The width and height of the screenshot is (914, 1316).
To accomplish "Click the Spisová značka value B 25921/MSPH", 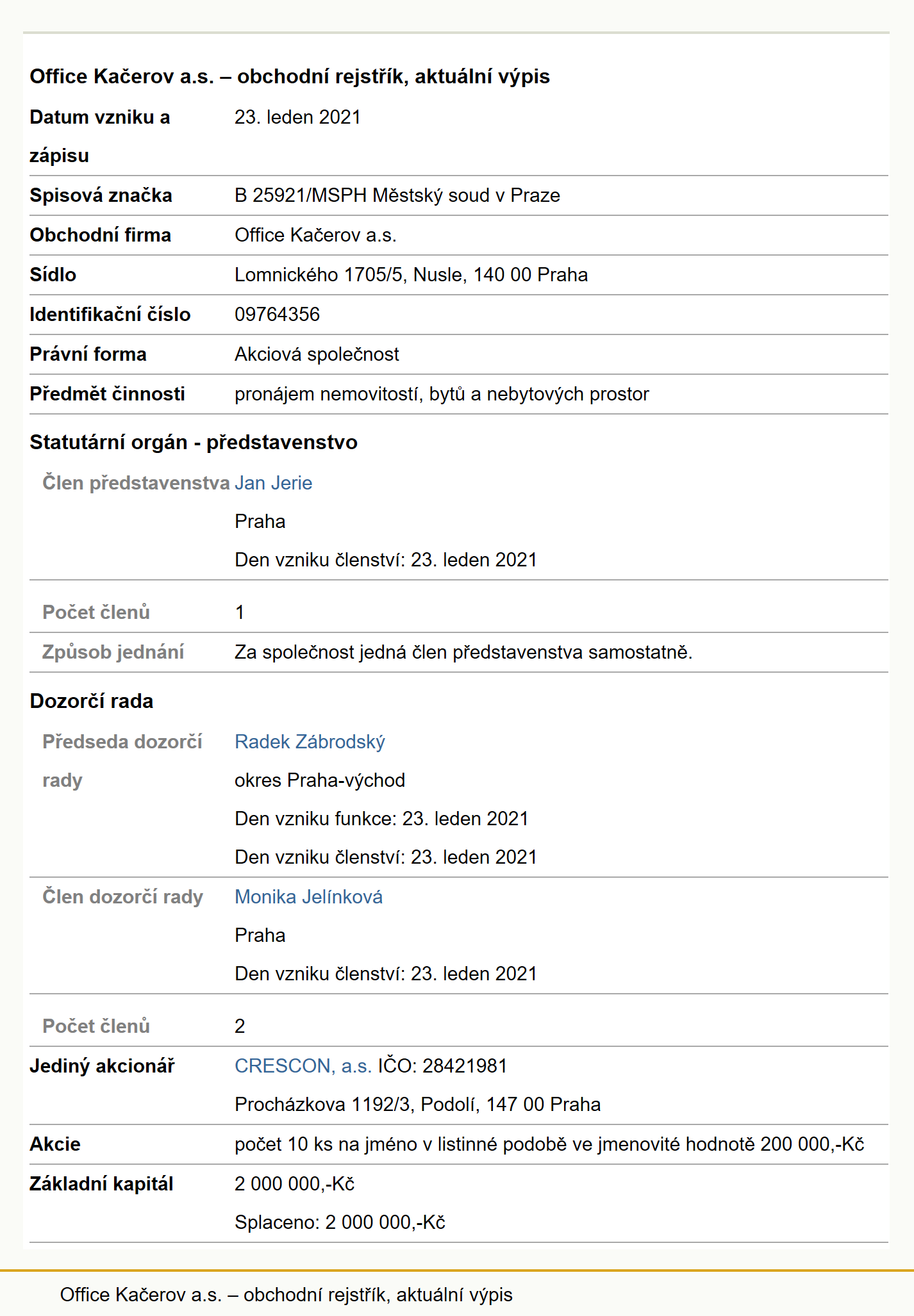I will (397, 195).
